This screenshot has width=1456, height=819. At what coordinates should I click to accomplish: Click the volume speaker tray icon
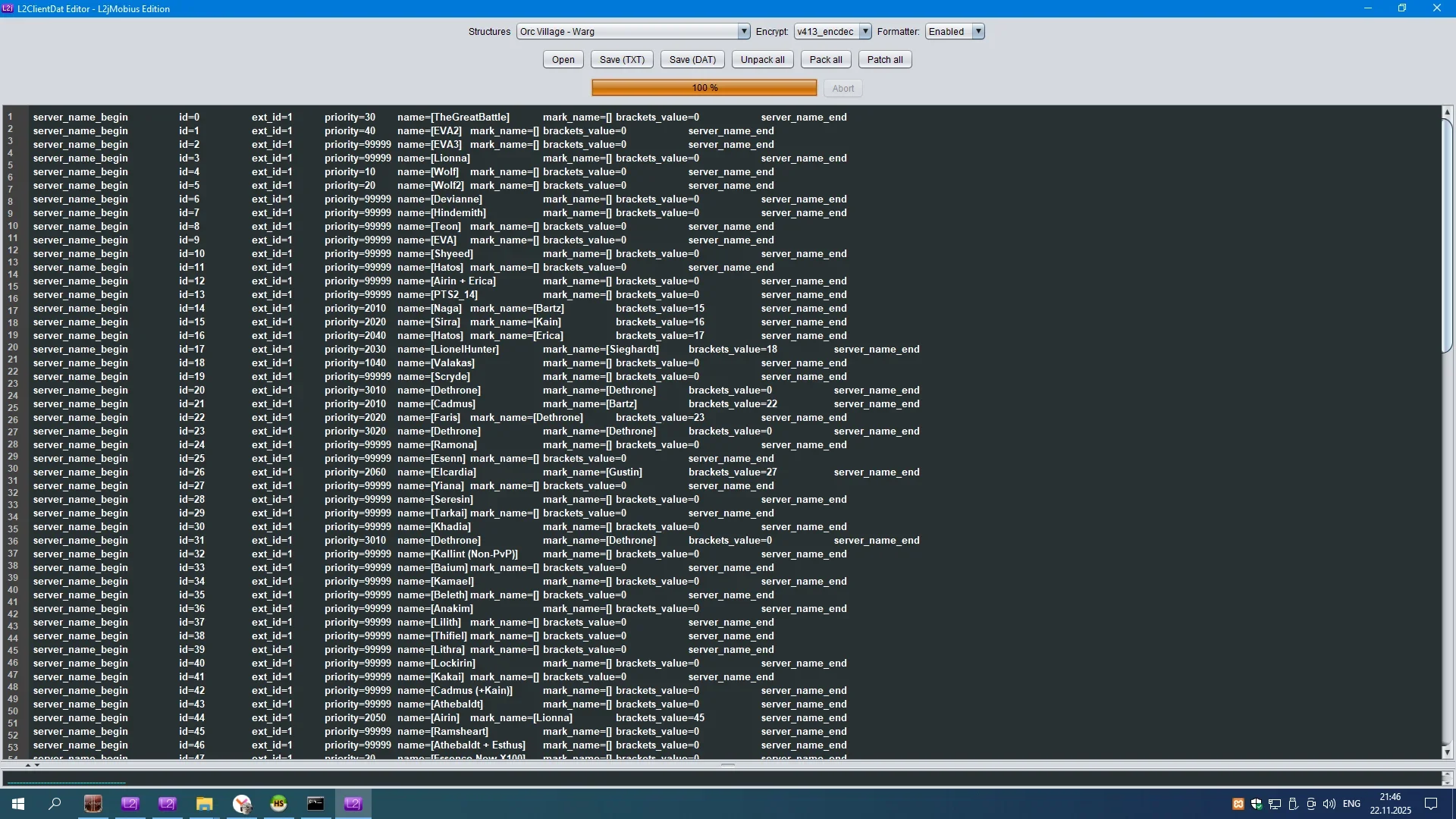click(x=1329, y=804)
